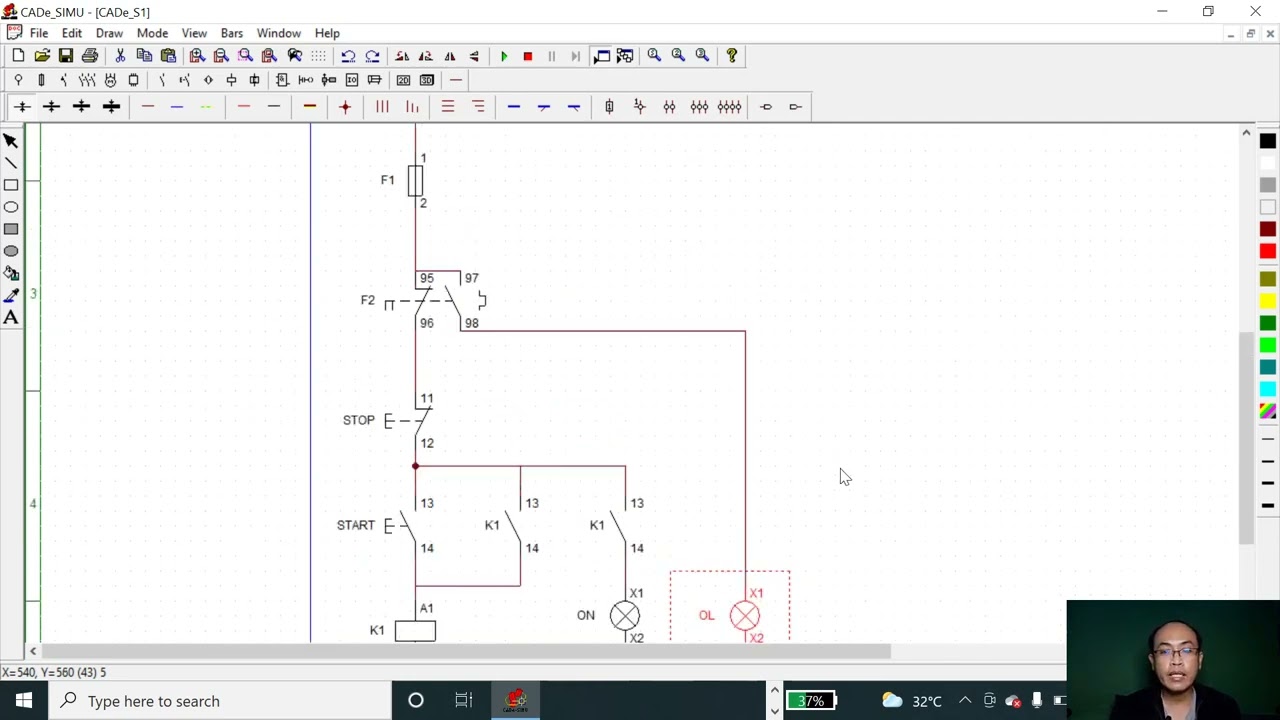Screen dimensions: 1280x720
Task: Select the filled rectangle tool
Action: pyautogui.click(x=11, y=229)
